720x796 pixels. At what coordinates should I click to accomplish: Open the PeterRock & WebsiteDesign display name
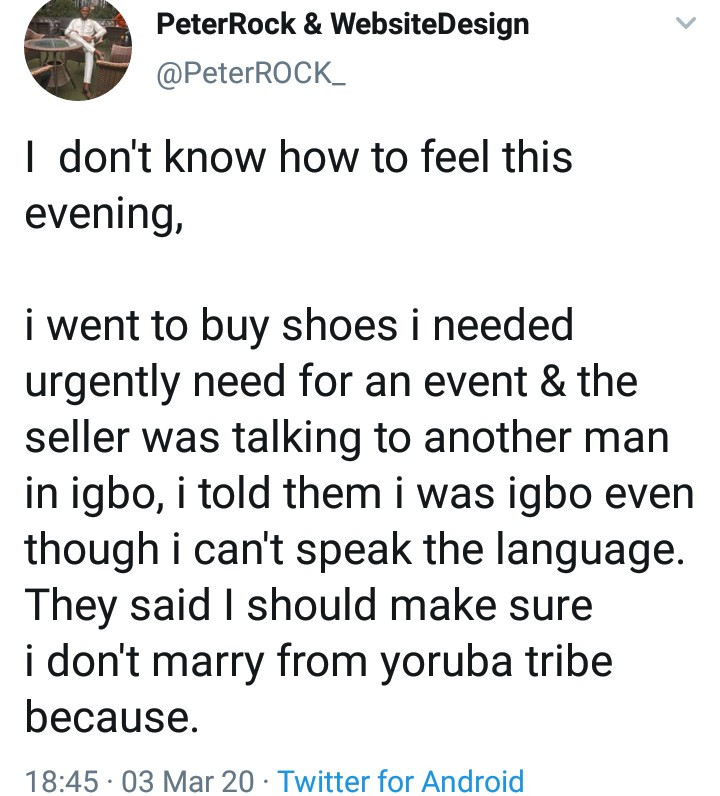(x=343, y=23)
